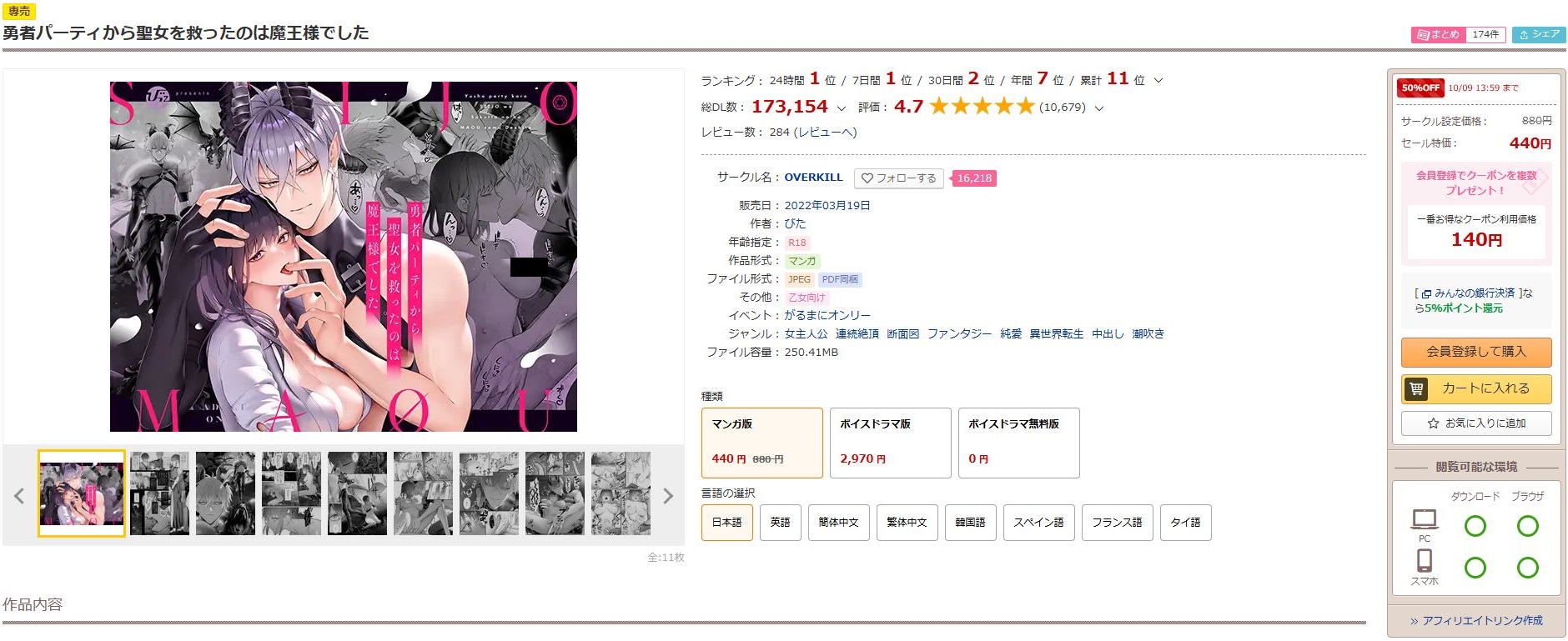1568x641 pixels.
Task: Click the share icon button
Action: (1539, 34)
